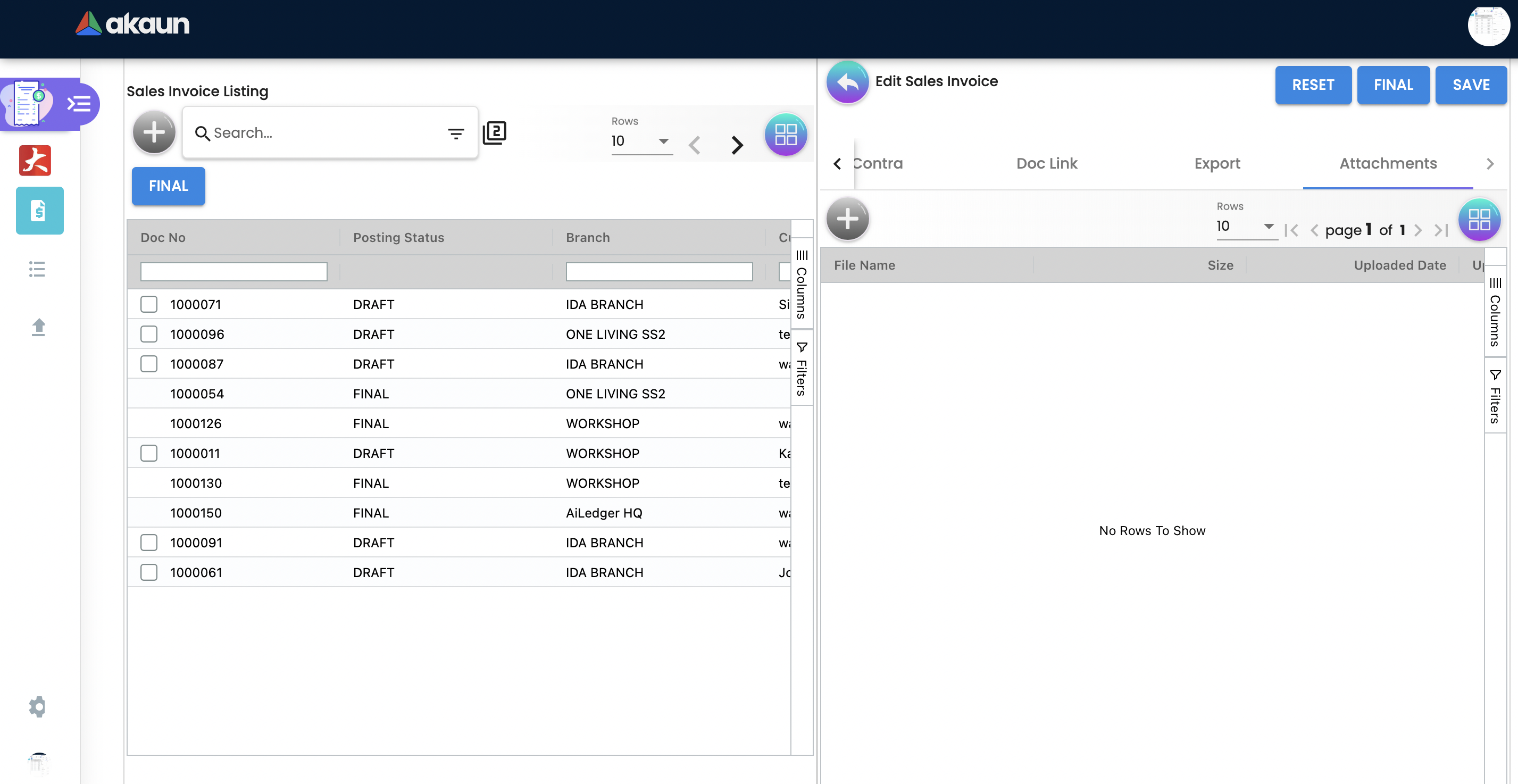Click the Doc No filter input field
Screen dimensions: 1518x784
[233, 272]
